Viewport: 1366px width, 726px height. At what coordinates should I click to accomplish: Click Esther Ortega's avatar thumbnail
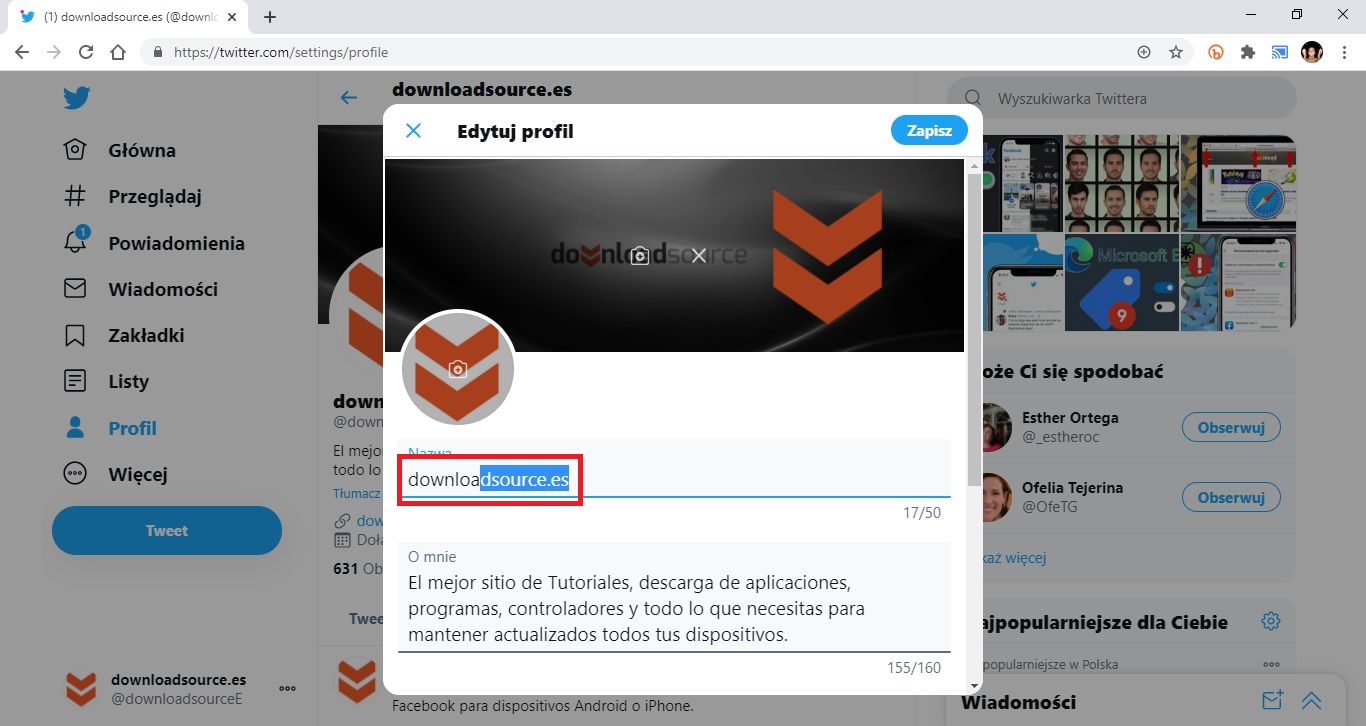994,427
